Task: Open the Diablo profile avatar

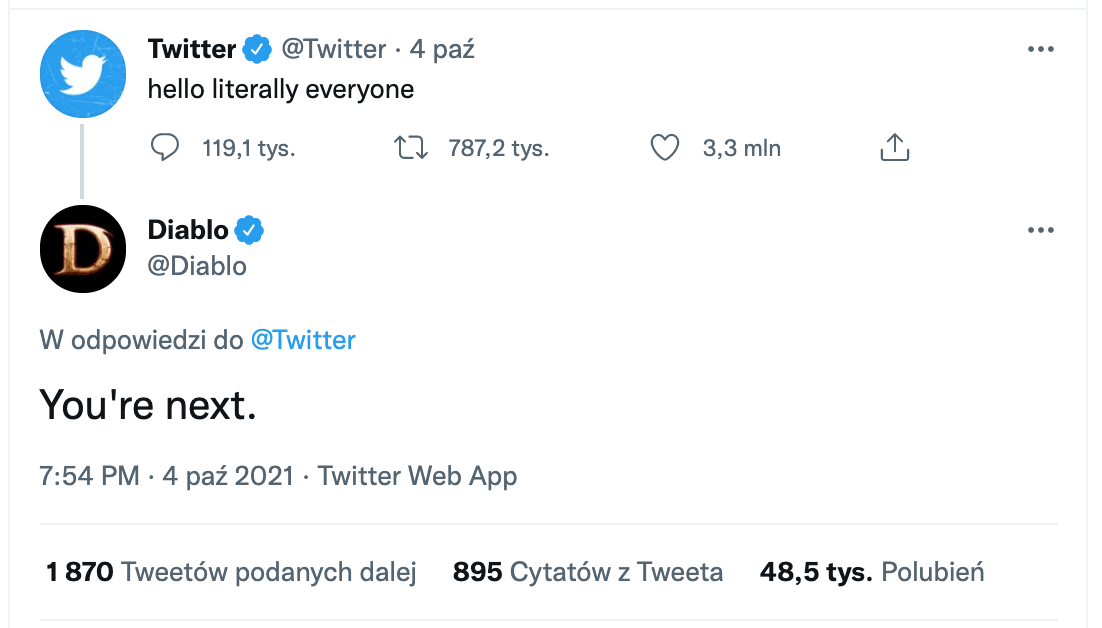Action: (x=83, y=249)
